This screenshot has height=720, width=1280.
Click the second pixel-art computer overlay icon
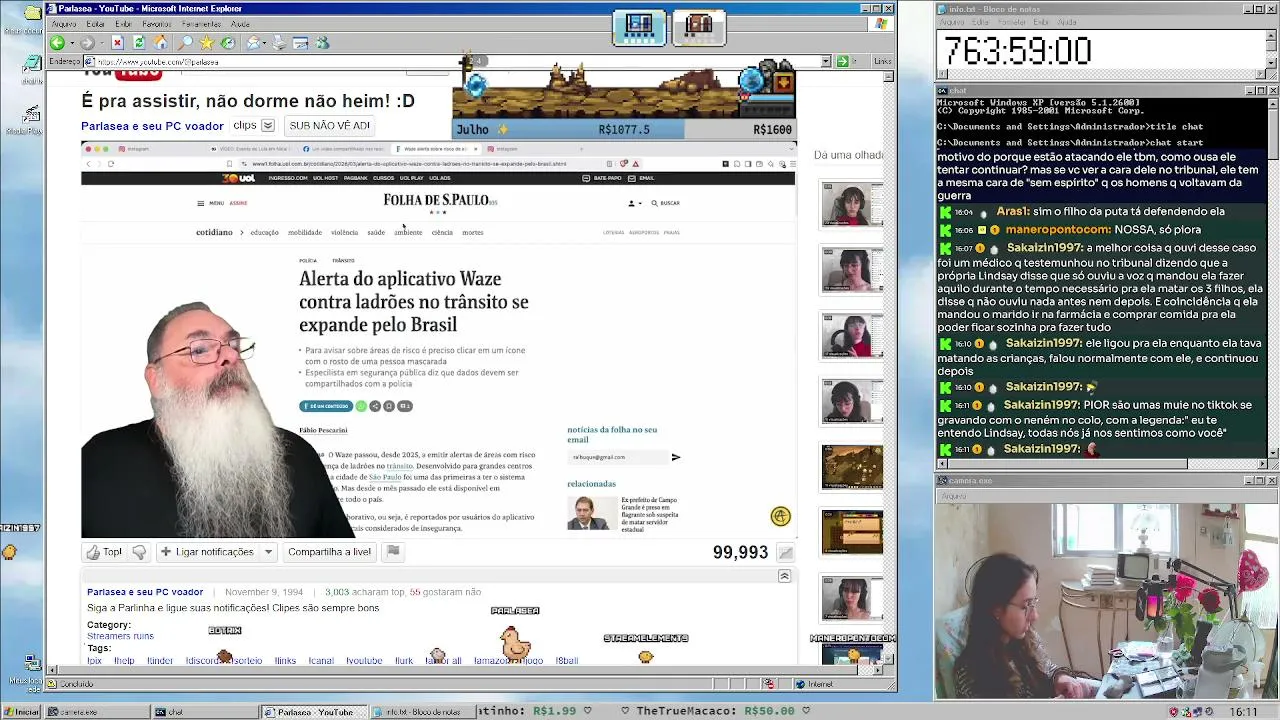click(x=699, y=27)
